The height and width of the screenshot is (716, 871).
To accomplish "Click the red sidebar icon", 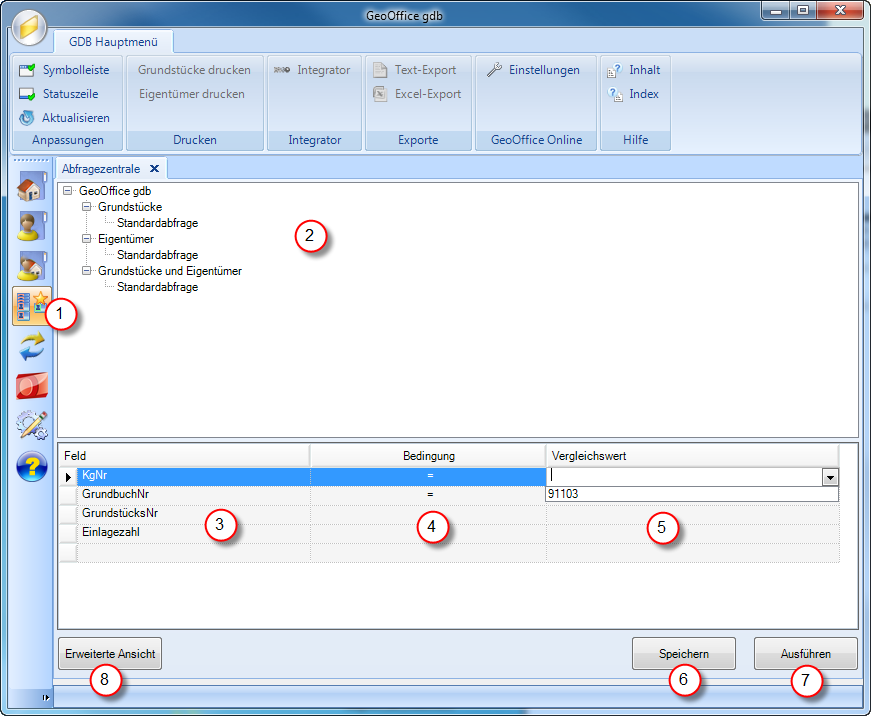I will tap(32, 385).
